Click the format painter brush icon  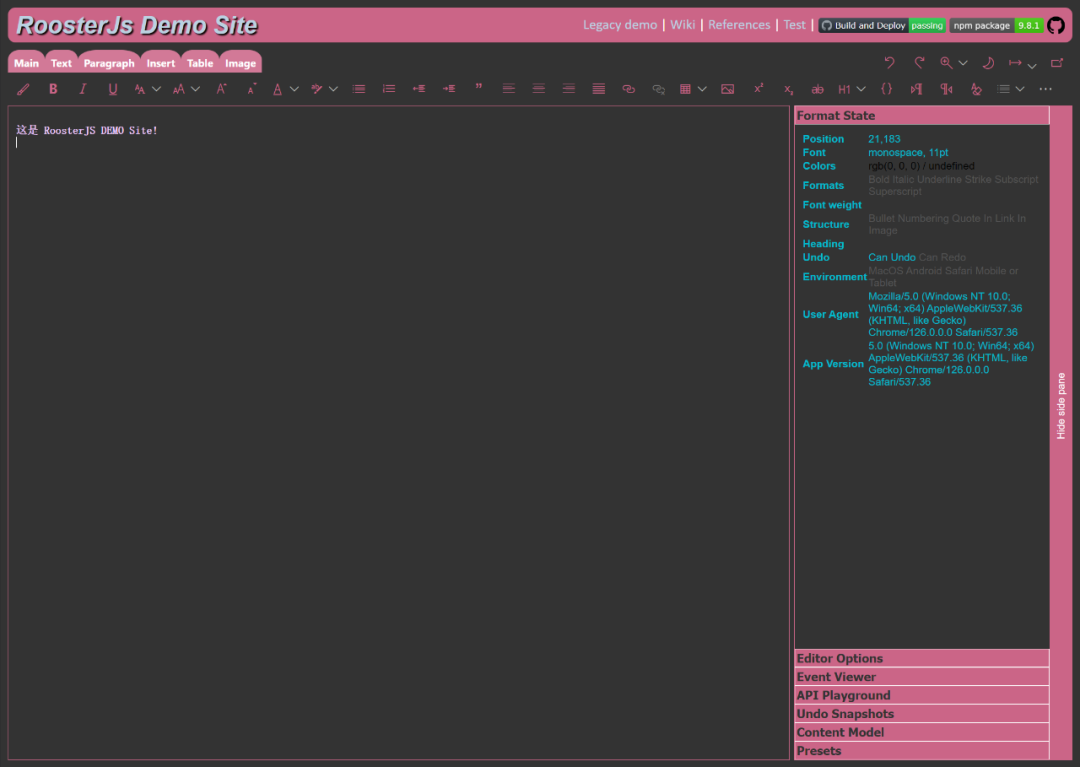coord(24,89)
